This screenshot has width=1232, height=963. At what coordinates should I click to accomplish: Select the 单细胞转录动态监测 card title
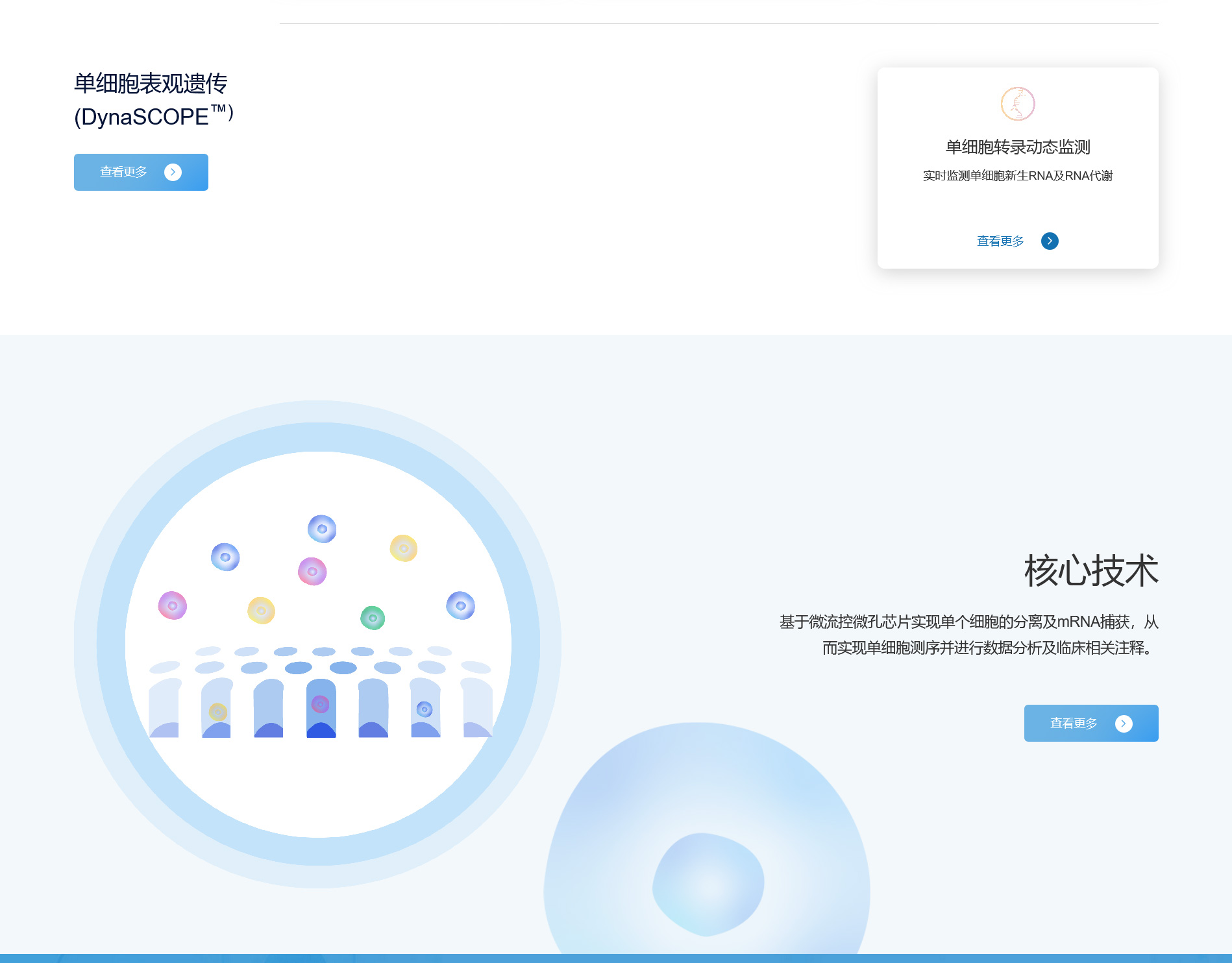pyautogui.click(x=1017, y=147)
